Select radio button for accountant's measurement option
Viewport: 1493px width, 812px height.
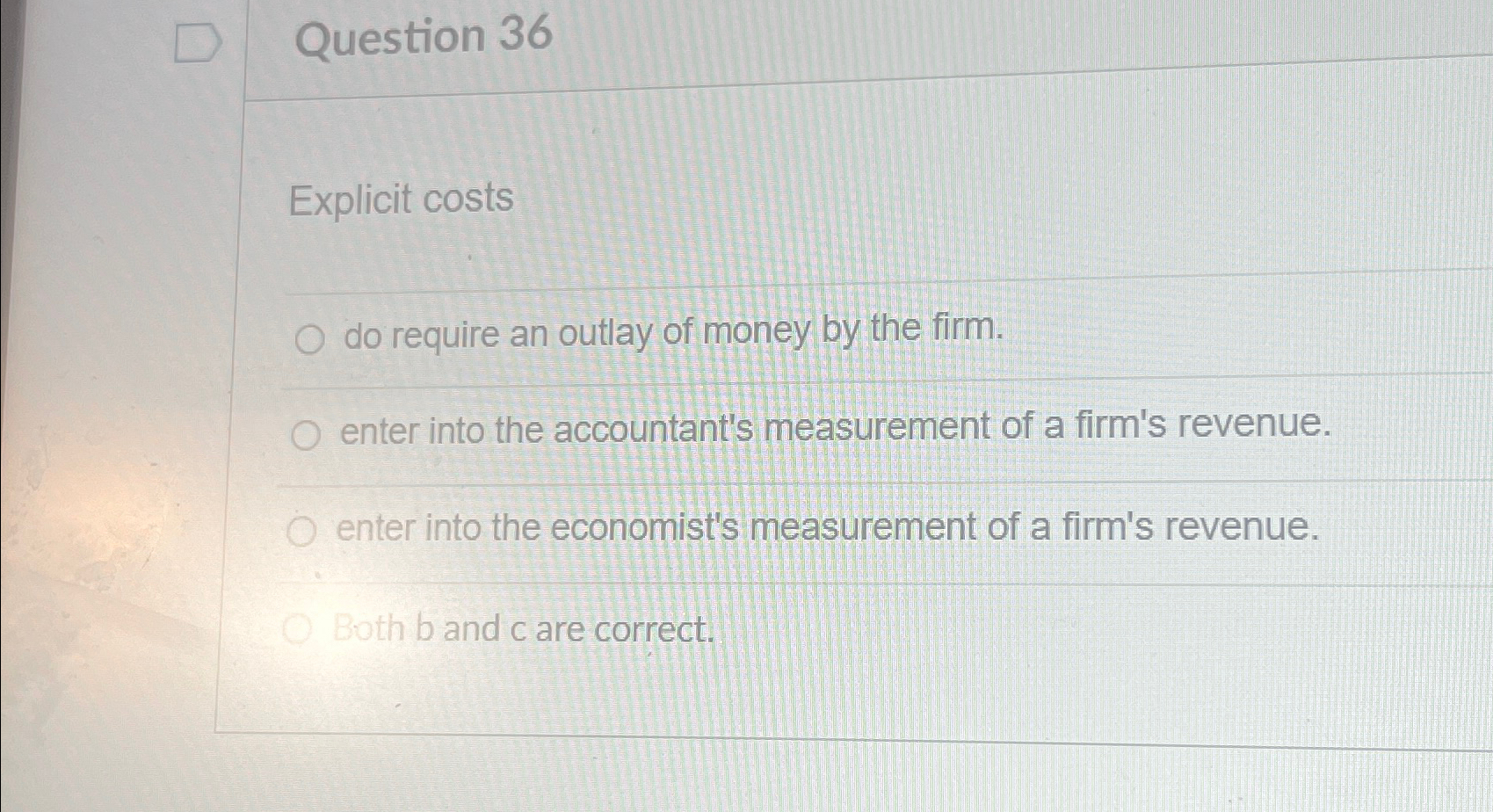coord(305,437)
